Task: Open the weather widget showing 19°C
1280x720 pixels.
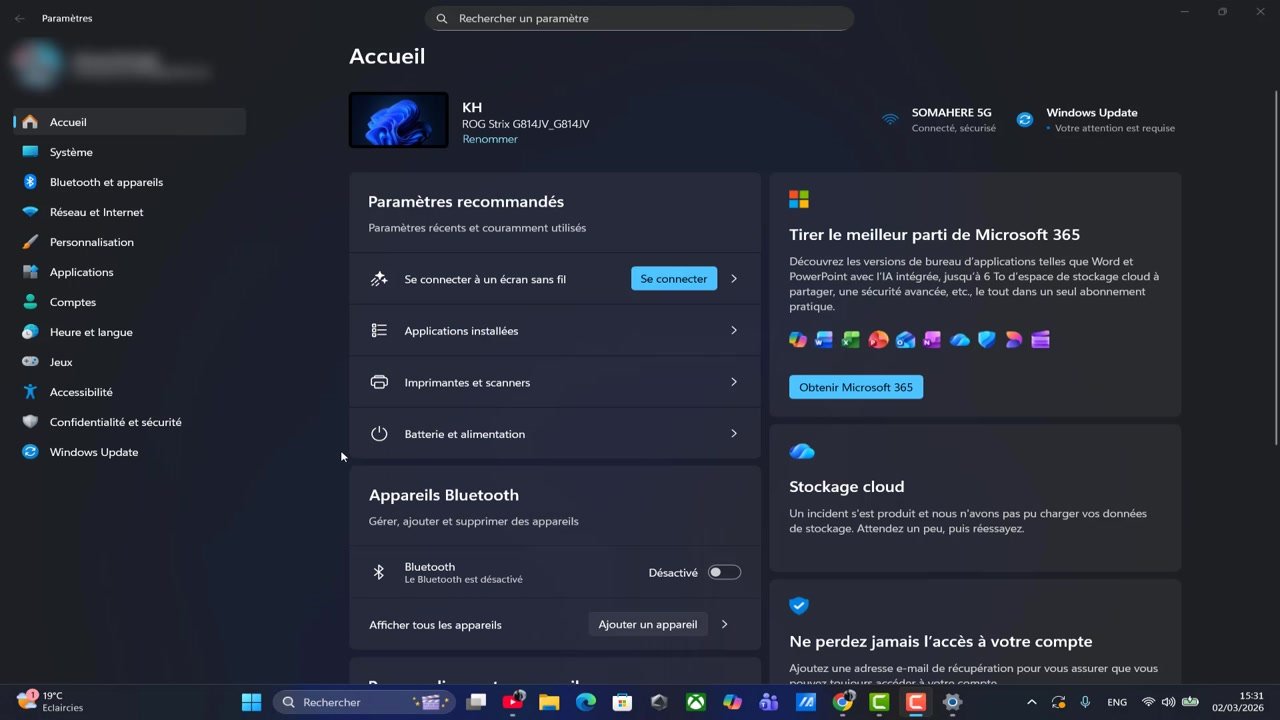Action: [x=52, y=701]
